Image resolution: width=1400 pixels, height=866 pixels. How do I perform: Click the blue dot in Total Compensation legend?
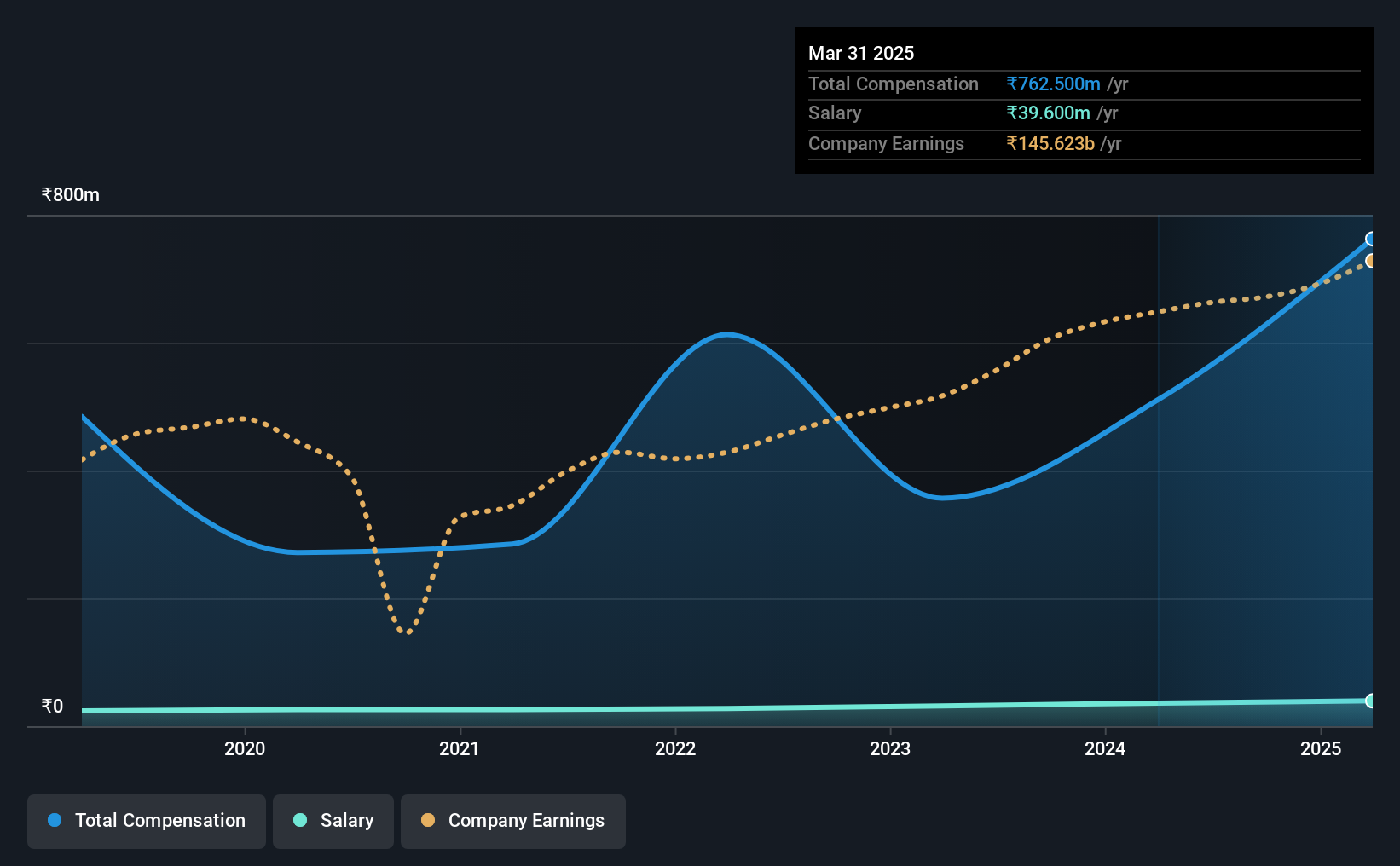coord(55,820)
